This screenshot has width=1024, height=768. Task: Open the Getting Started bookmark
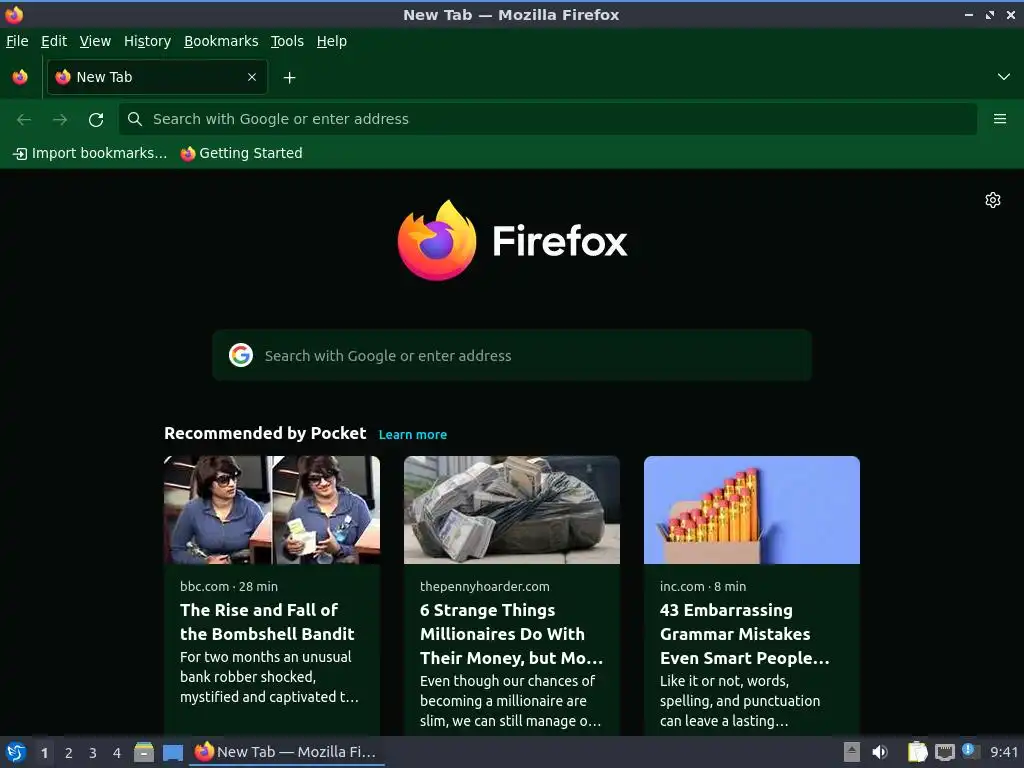pos(242,153)
